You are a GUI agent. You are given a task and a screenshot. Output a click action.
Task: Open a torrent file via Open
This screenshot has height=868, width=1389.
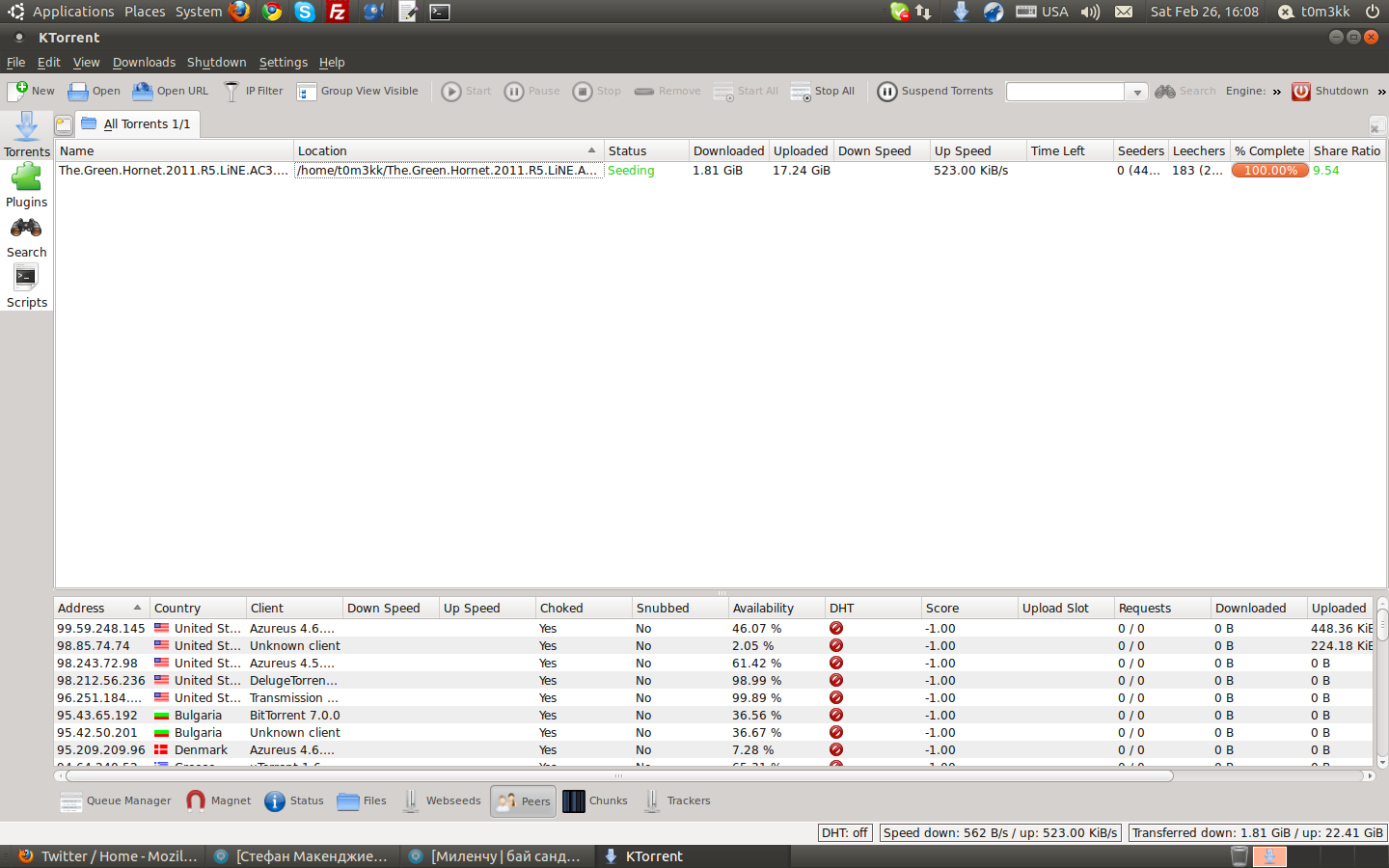coord(94,92)
